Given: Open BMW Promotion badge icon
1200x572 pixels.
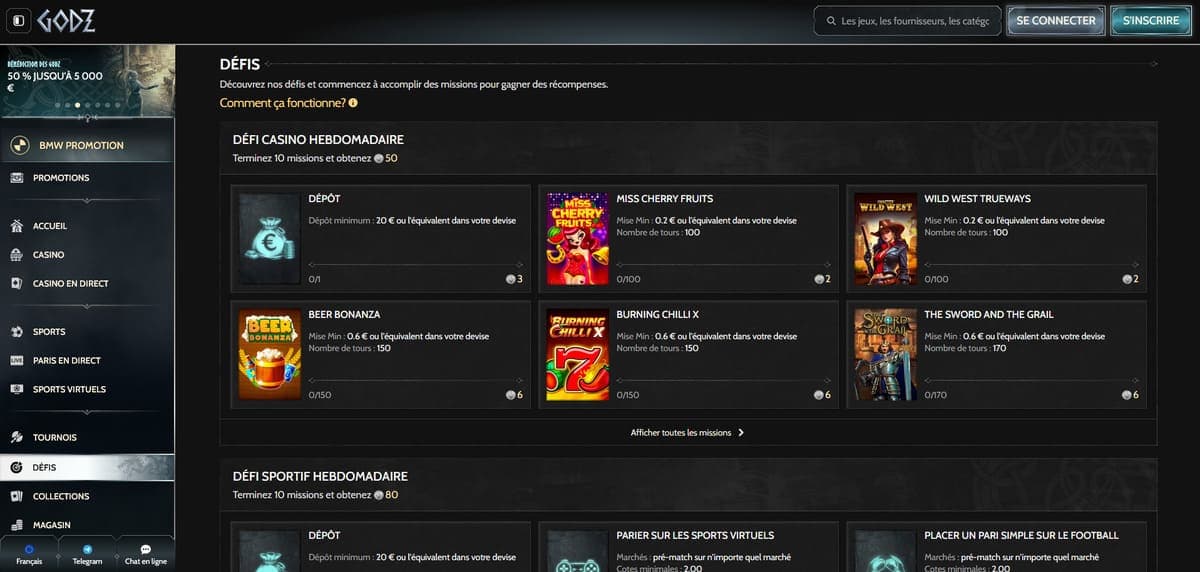Looking at the screenshot, I should point(19,146).
